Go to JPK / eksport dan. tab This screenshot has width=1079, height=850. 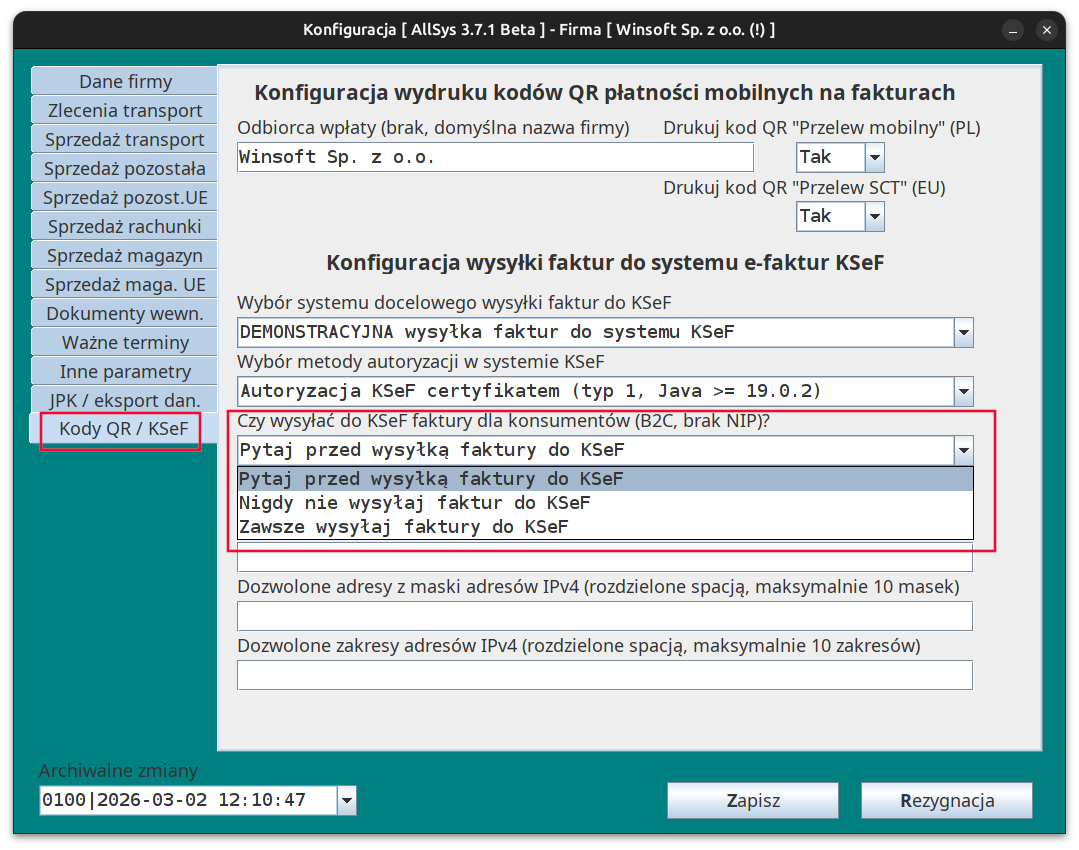[125, 401]
